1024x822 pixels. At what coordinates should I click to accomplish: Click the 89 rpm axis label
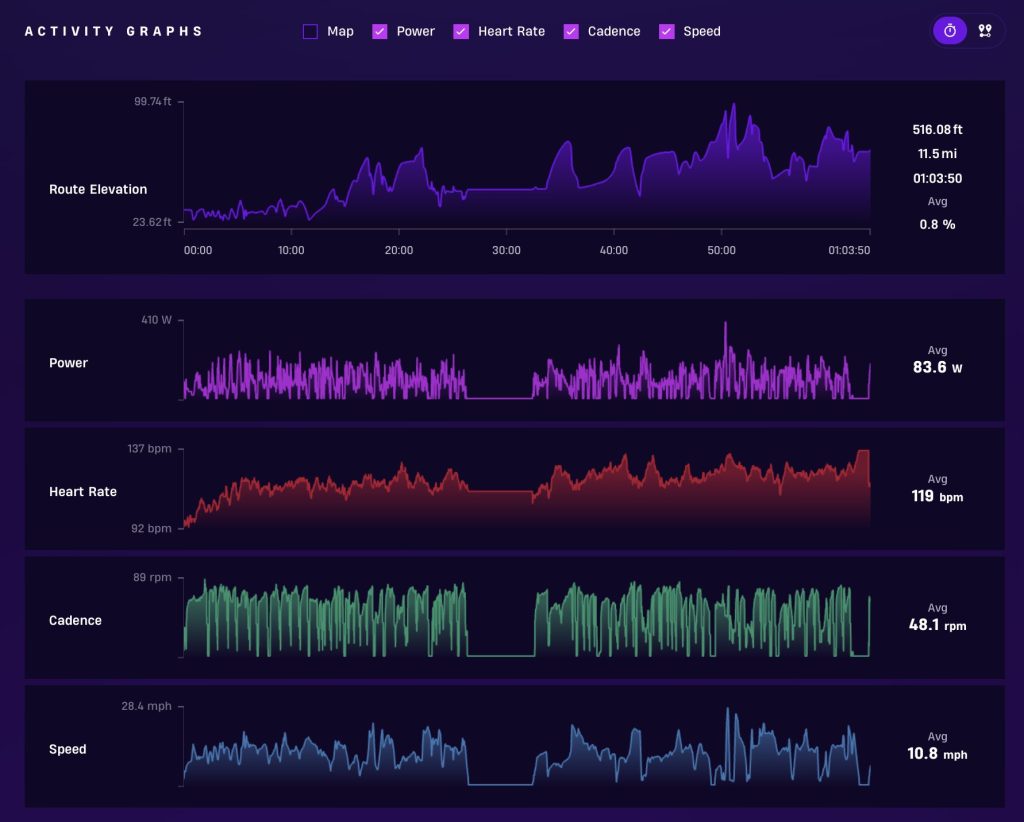coord(152,577)
